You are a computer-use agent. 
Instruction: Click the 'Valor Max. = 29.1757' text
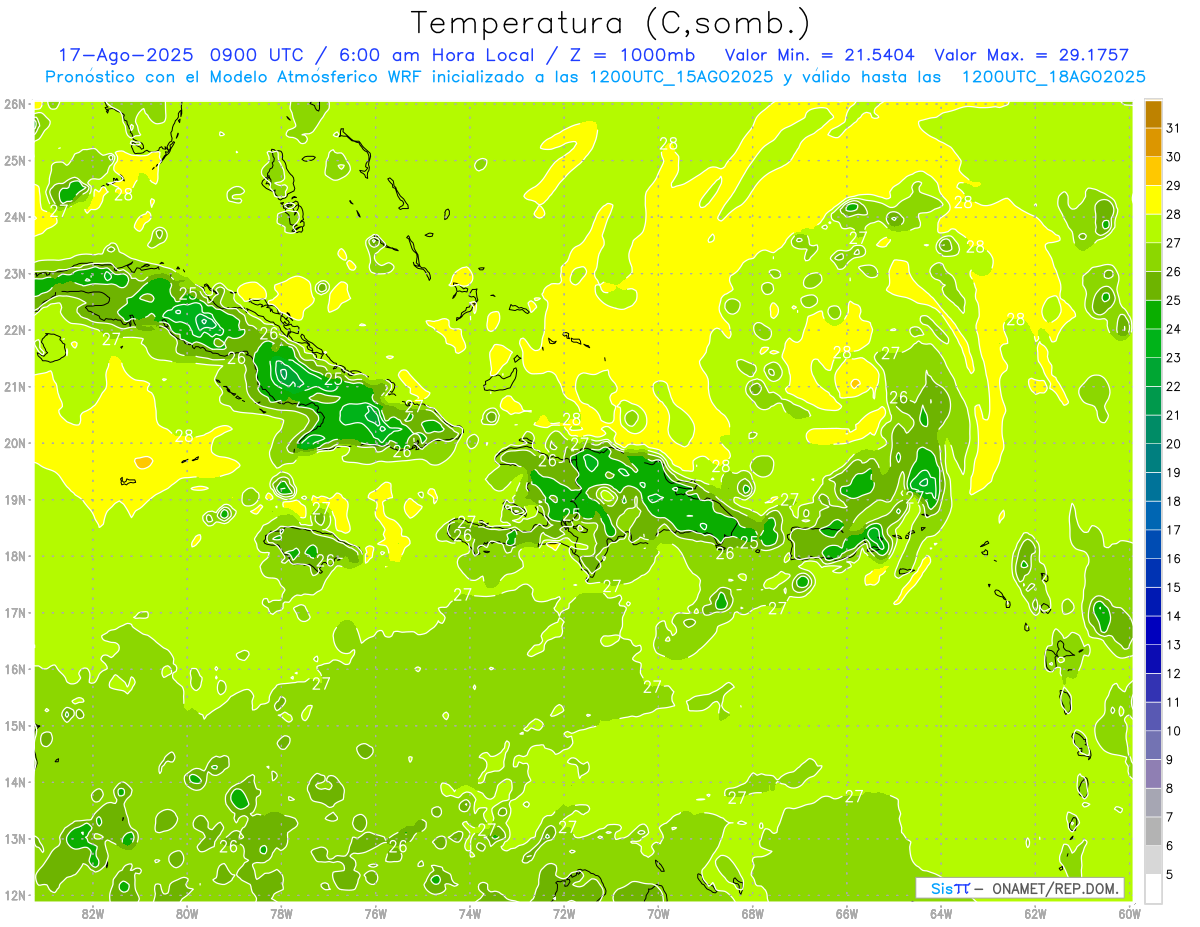[1032, 55]
